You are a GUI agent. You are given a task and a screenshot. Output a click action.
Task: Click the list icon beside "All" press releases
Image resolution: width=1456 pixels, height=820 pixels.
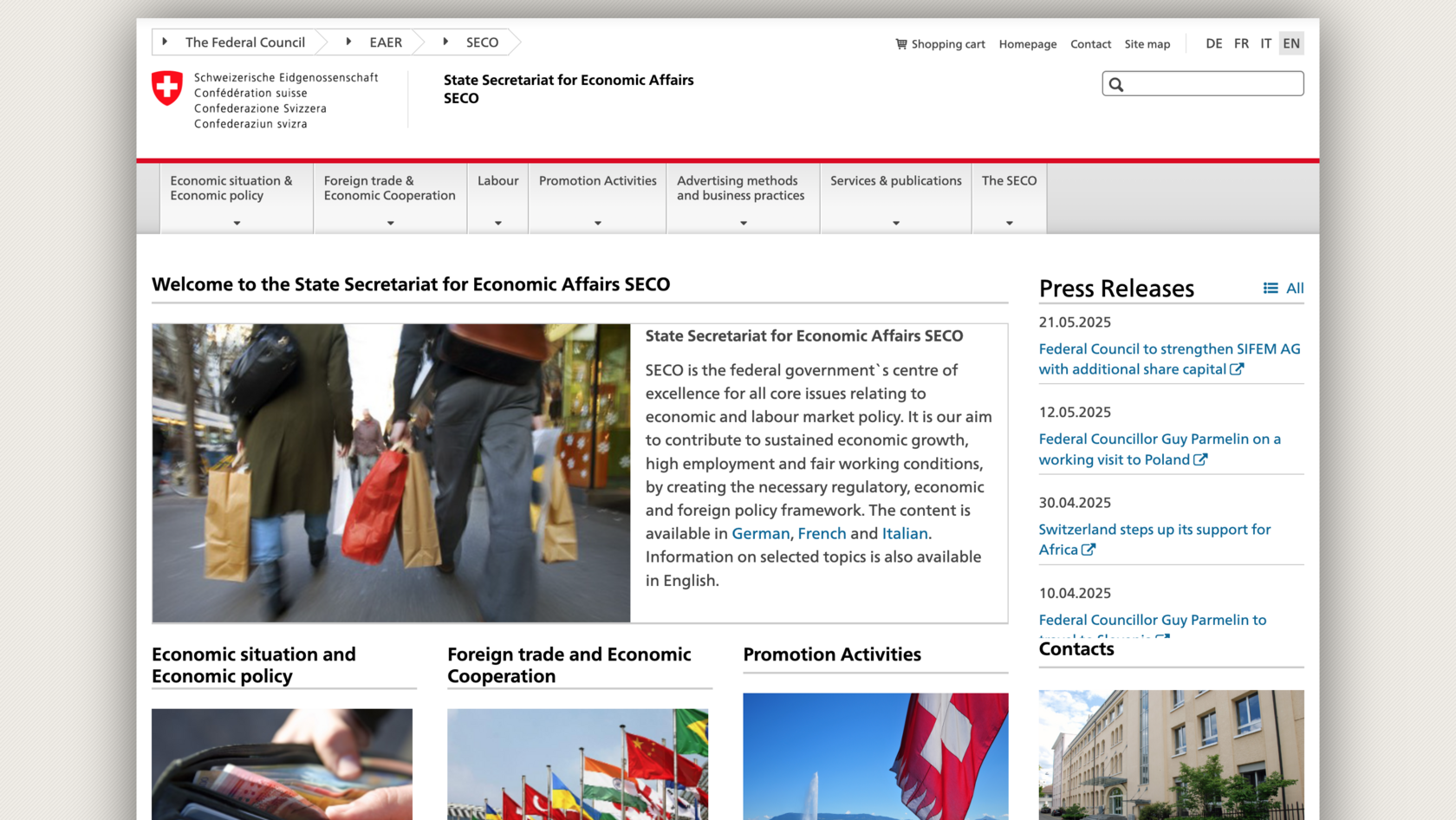1271,288
